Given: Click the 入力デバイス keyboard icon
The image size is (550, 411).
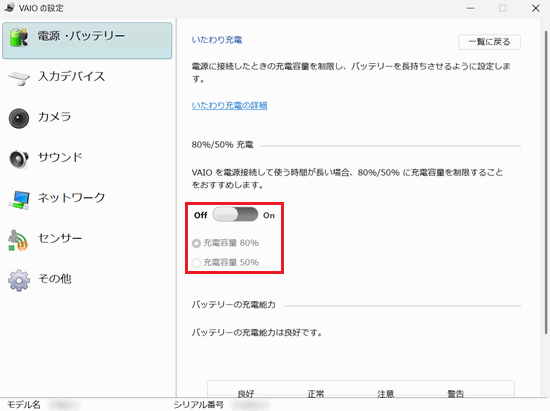Looking at the screenshot, I should coord(19,78).
